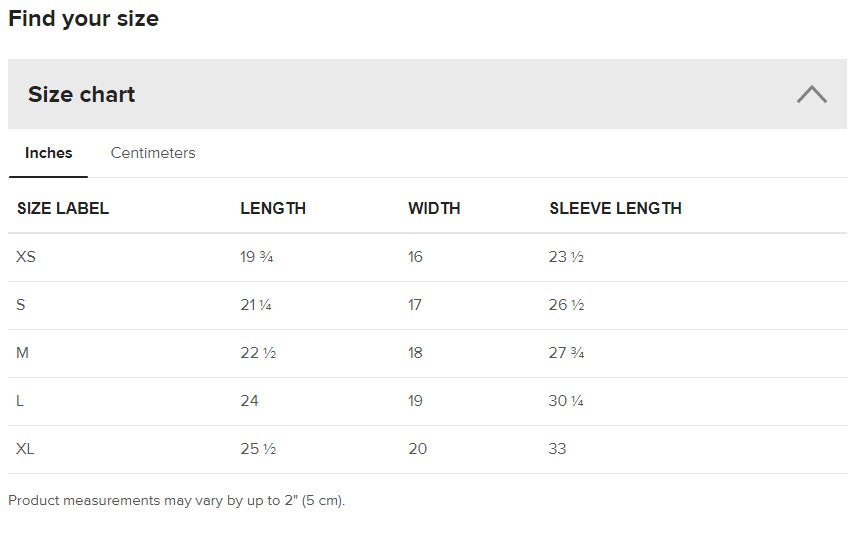
Task: Click the LENGTH column header
Action: [273, 209]
